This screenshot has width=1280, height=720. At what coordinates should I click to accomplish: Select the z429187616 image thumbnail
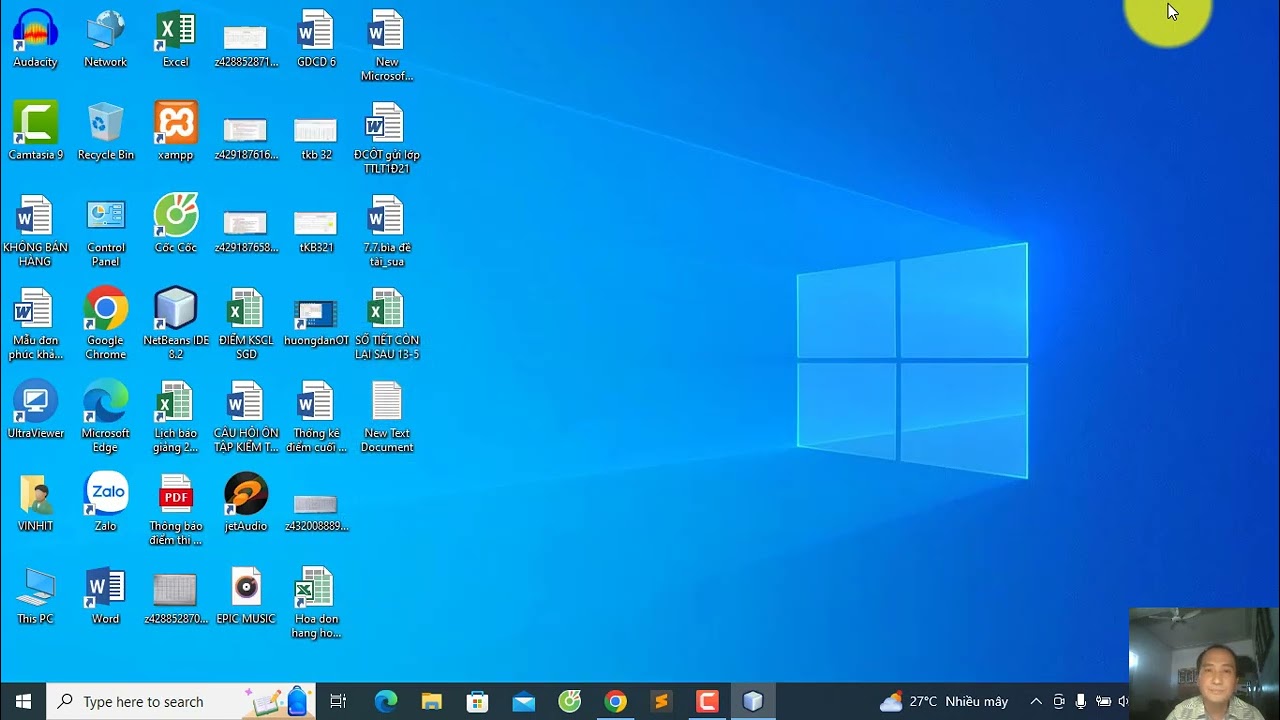(246, 139)
